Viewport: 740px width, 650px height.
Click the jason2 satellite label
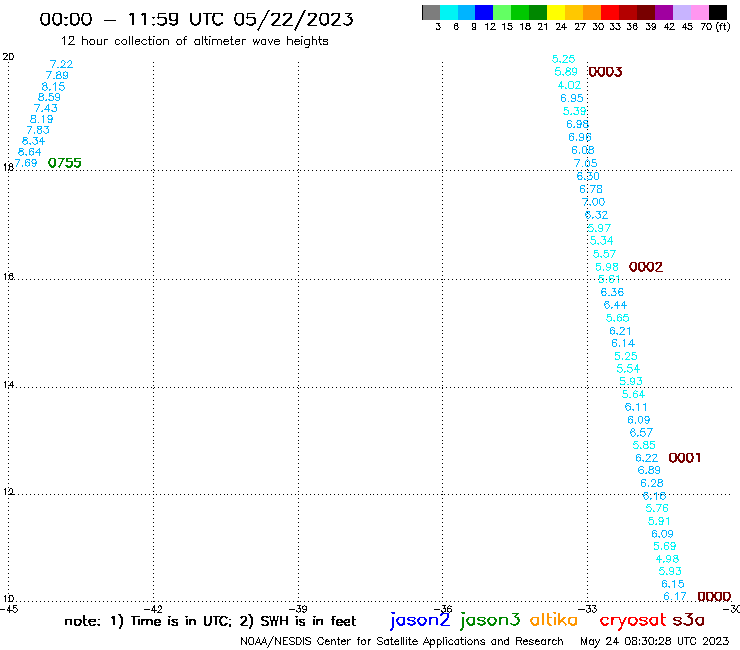click(420, 620)
